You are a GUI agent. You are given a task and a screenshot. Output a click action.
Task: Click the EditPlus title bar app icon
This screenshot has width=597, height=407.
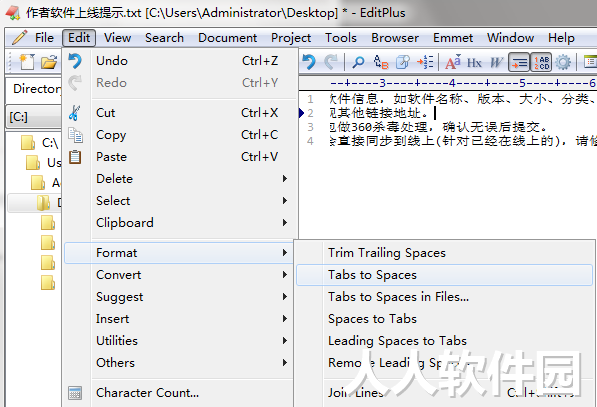(x=13, y=13)
